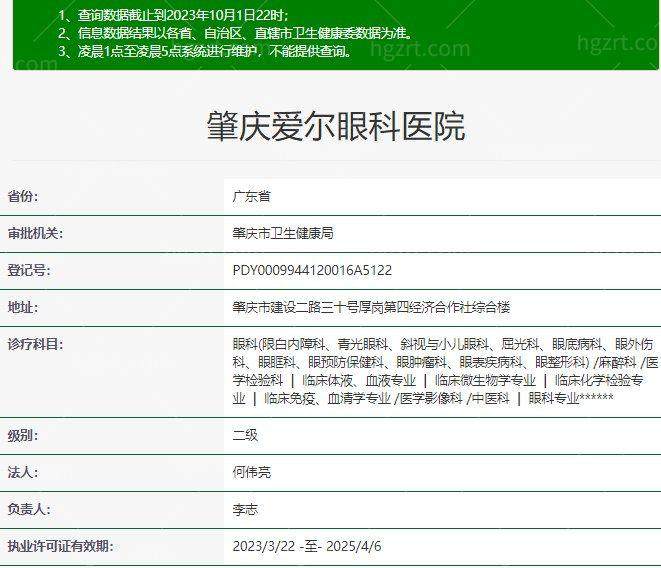This screenshot has width=661, height=568.
Task: Click registration number PDY0009944120016A5122
Action: tap(312, 270)
